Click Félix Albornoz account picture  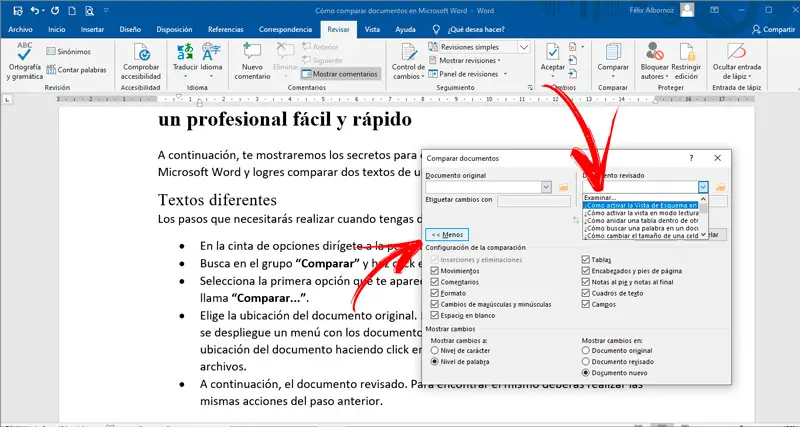[x=687, y=10]
